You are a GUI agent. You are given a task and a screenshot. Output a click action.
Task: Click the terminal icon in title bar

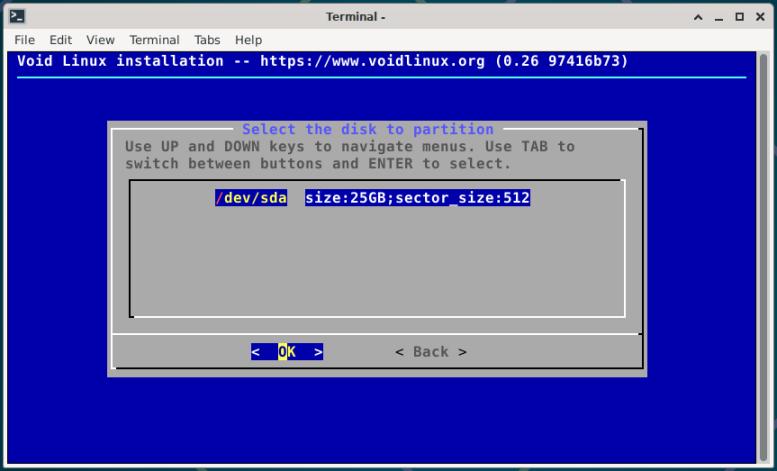17,16
